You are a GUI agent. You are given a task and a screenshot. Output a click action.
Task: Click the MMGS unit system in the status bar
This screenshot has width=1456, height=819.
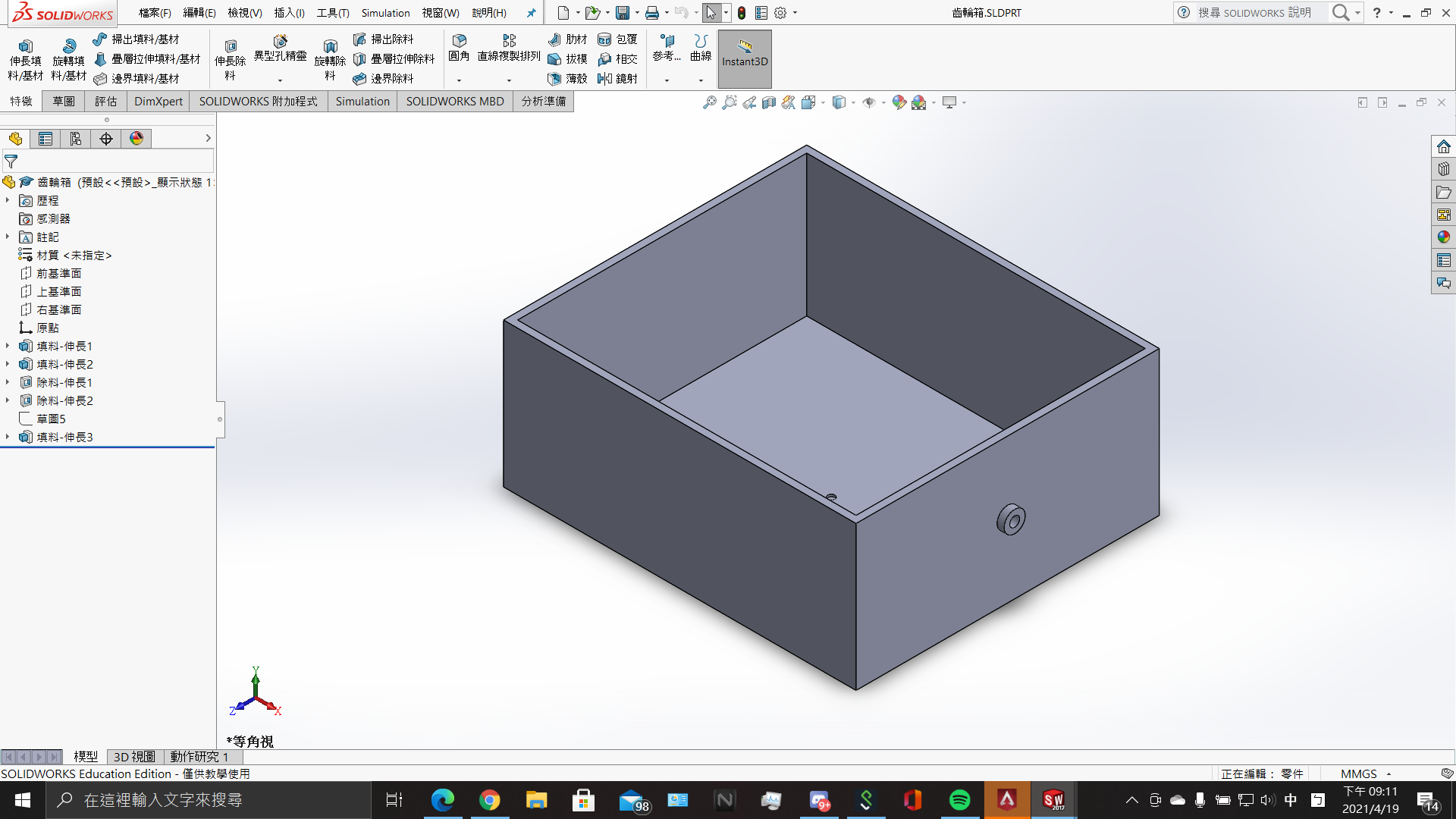[x=1358, y=773]
